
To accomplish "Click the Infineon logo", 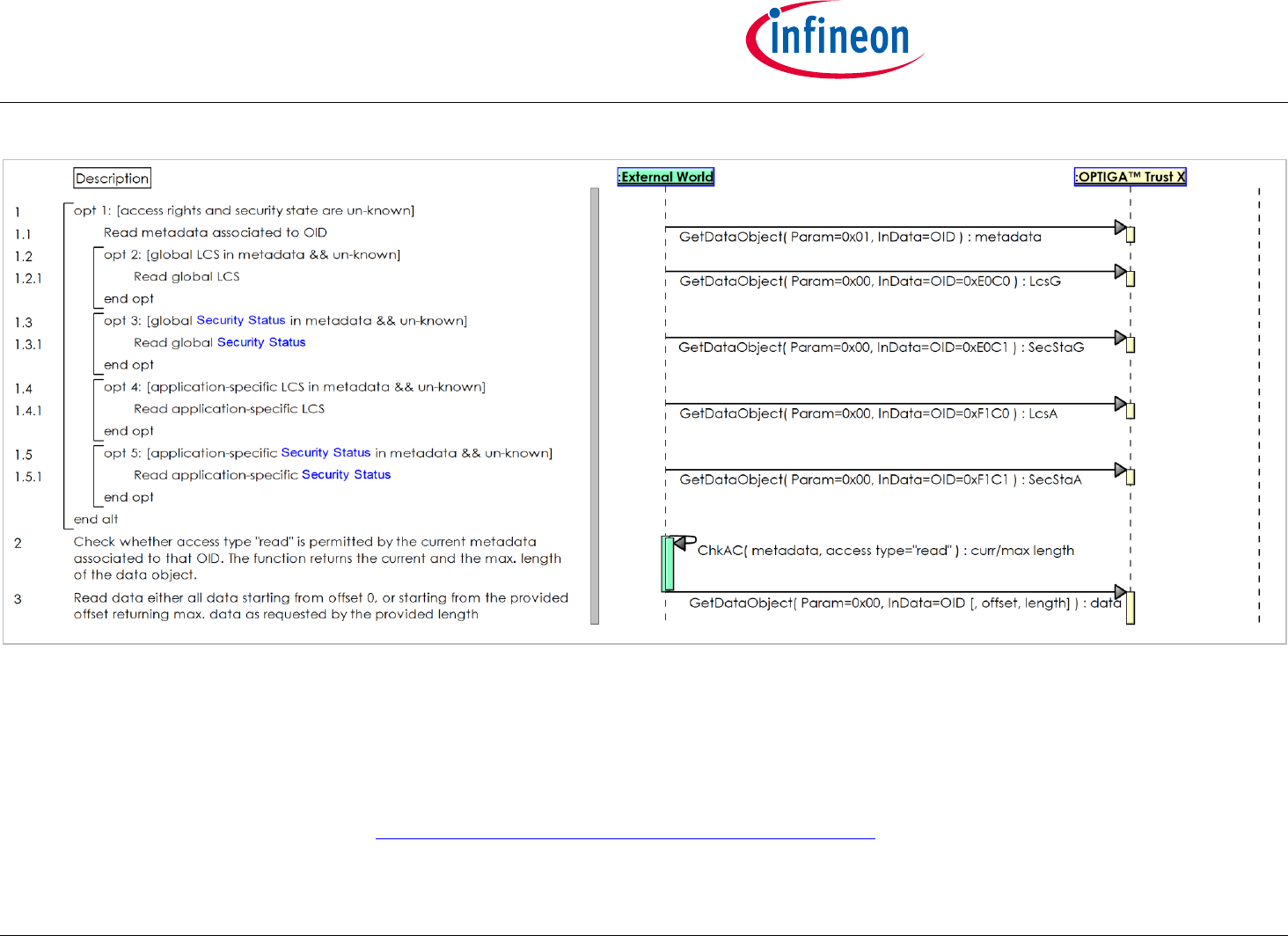I will [x=835, y=40].
